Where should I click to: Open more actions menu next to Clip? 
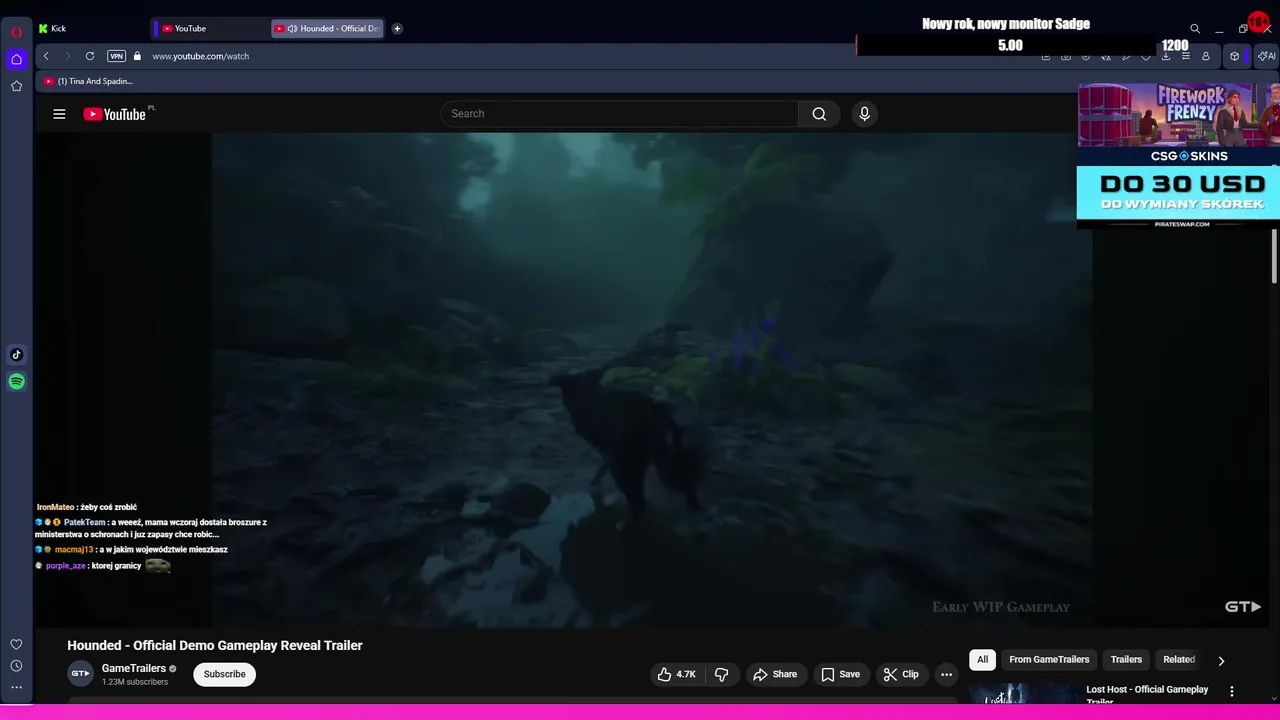[946, 674]
